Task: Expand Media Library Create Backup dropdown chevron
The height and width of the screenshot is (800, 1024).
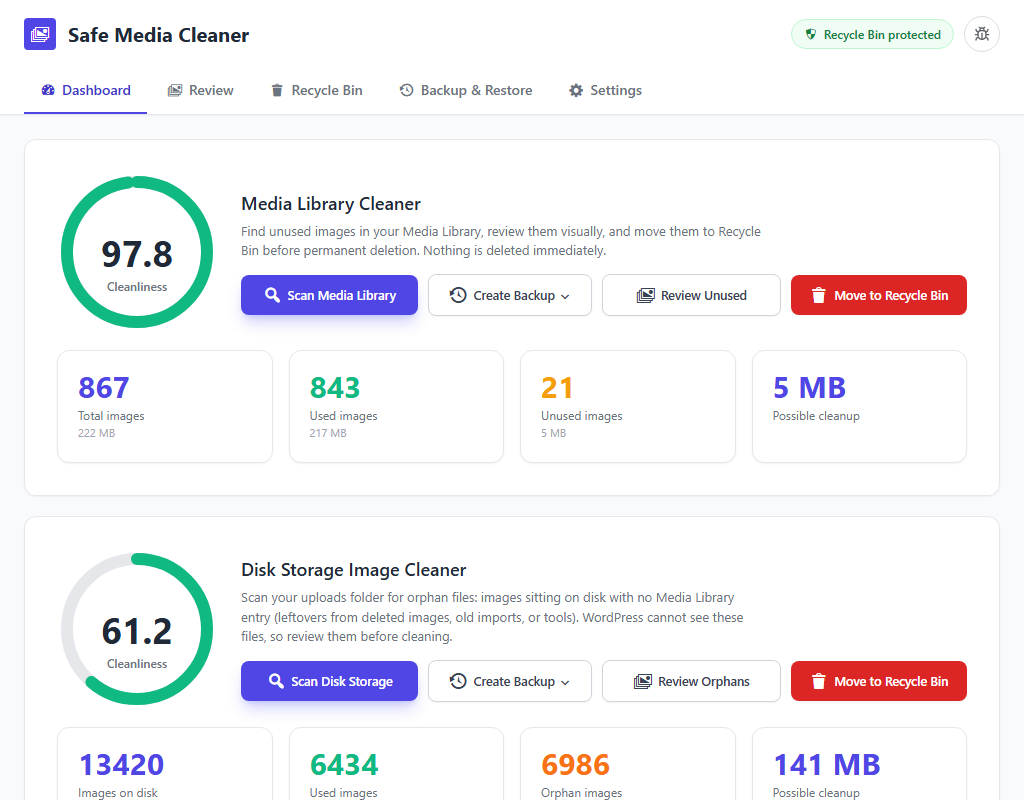Action: (565, 296)
